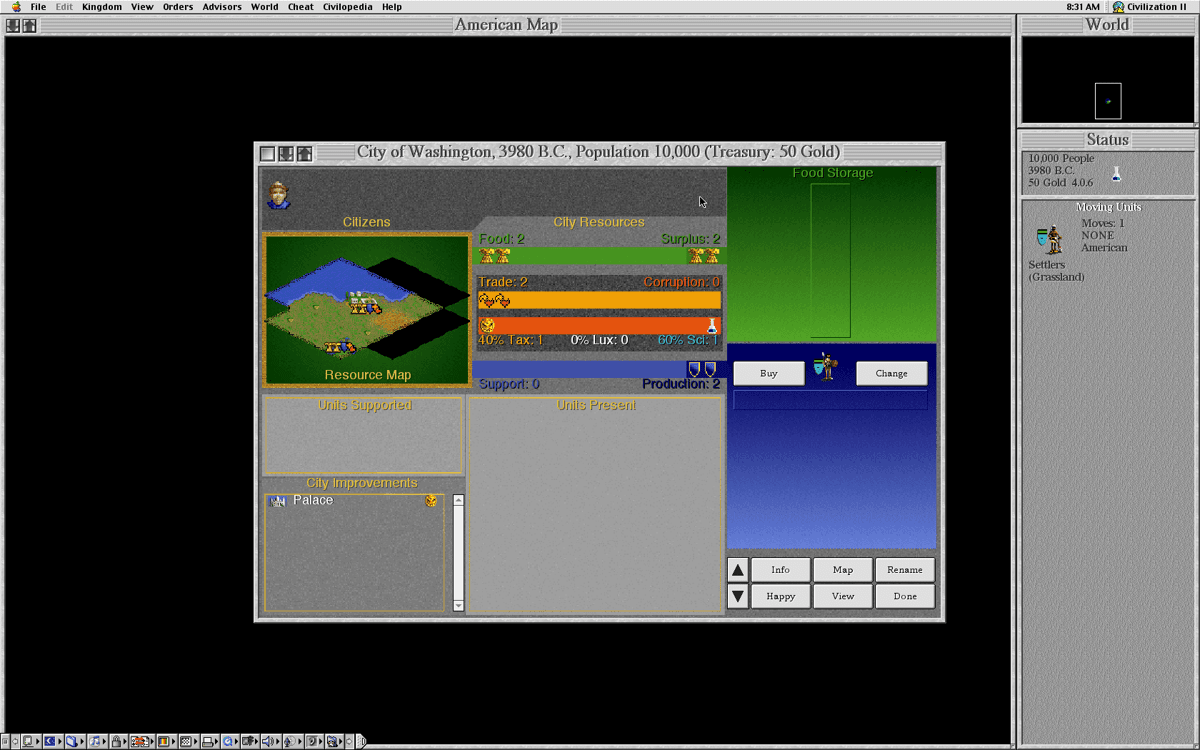1200x750 pixels.
Task: Open the Civilopedia menu
Action: (348, 7)
